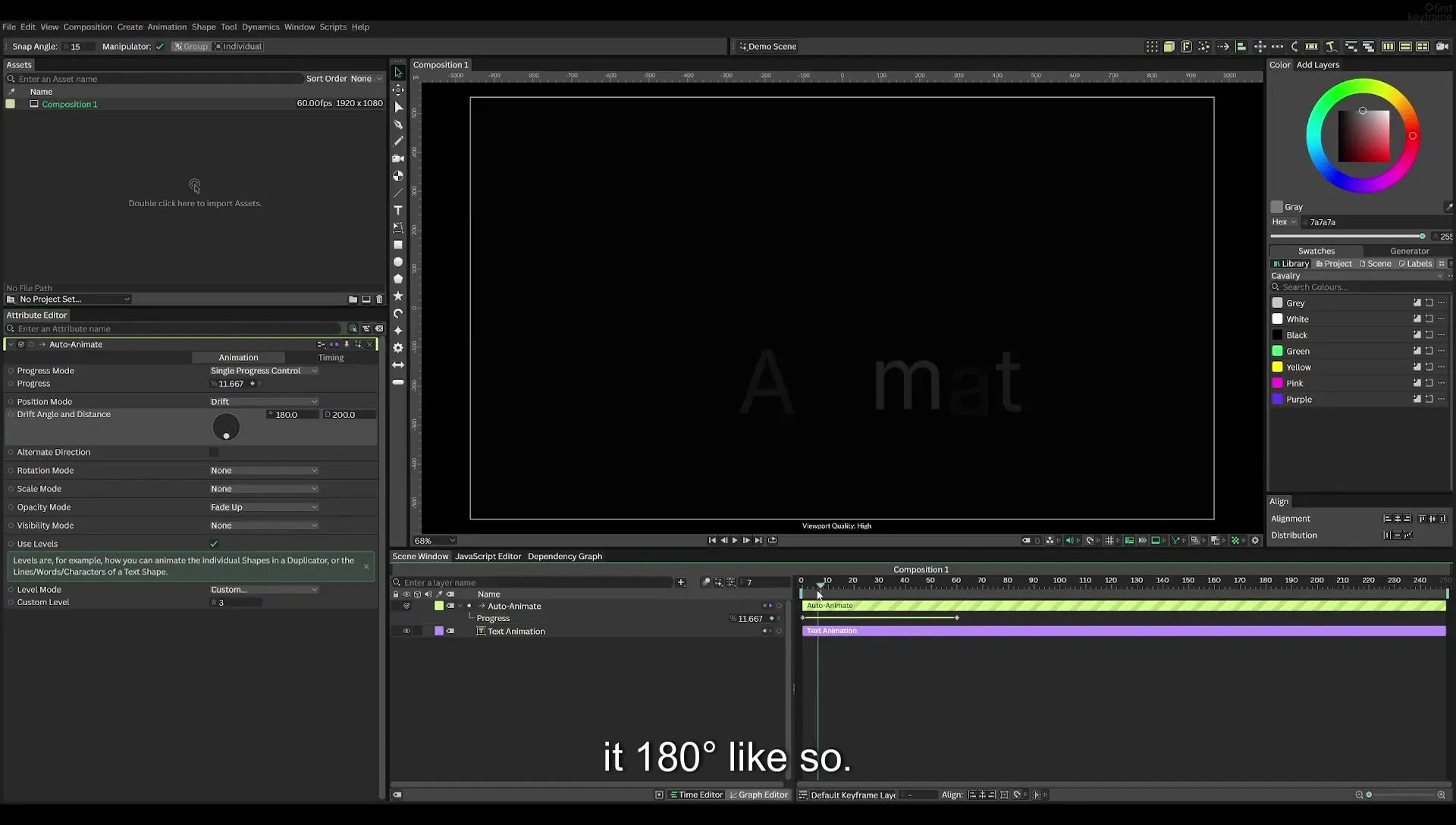This screenshot has height=825, width=1456.
Task: Open the Progress Mode dropdown
Action: coord(264,371)
